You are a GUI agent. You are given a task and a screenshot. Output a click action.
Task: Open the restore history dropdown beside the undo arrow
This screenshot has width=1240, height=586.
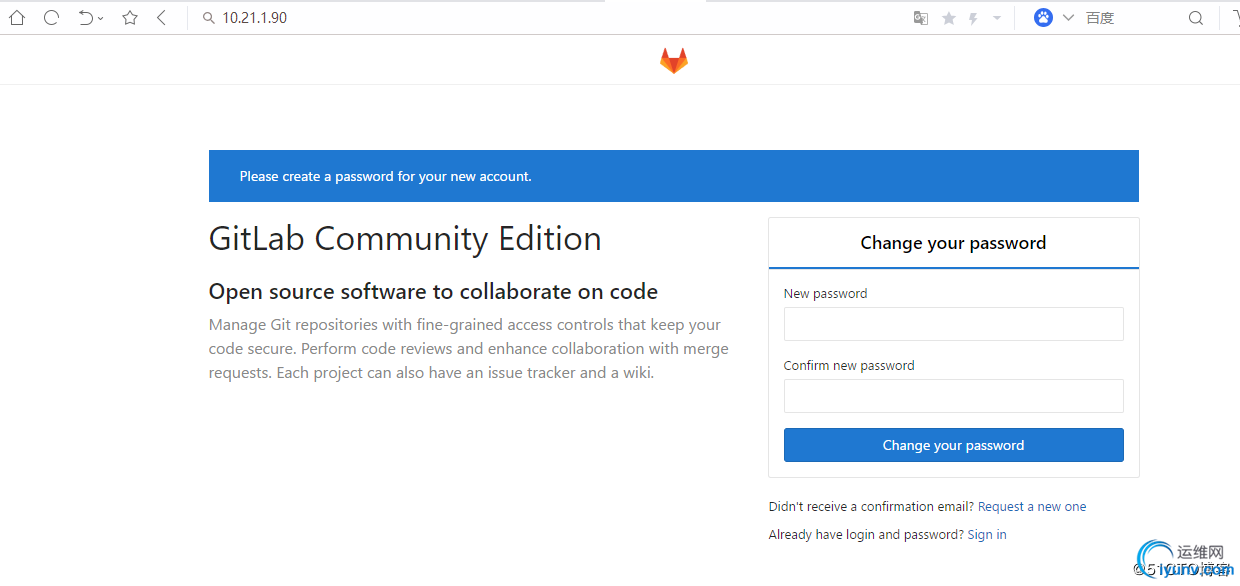click(101, 19)
